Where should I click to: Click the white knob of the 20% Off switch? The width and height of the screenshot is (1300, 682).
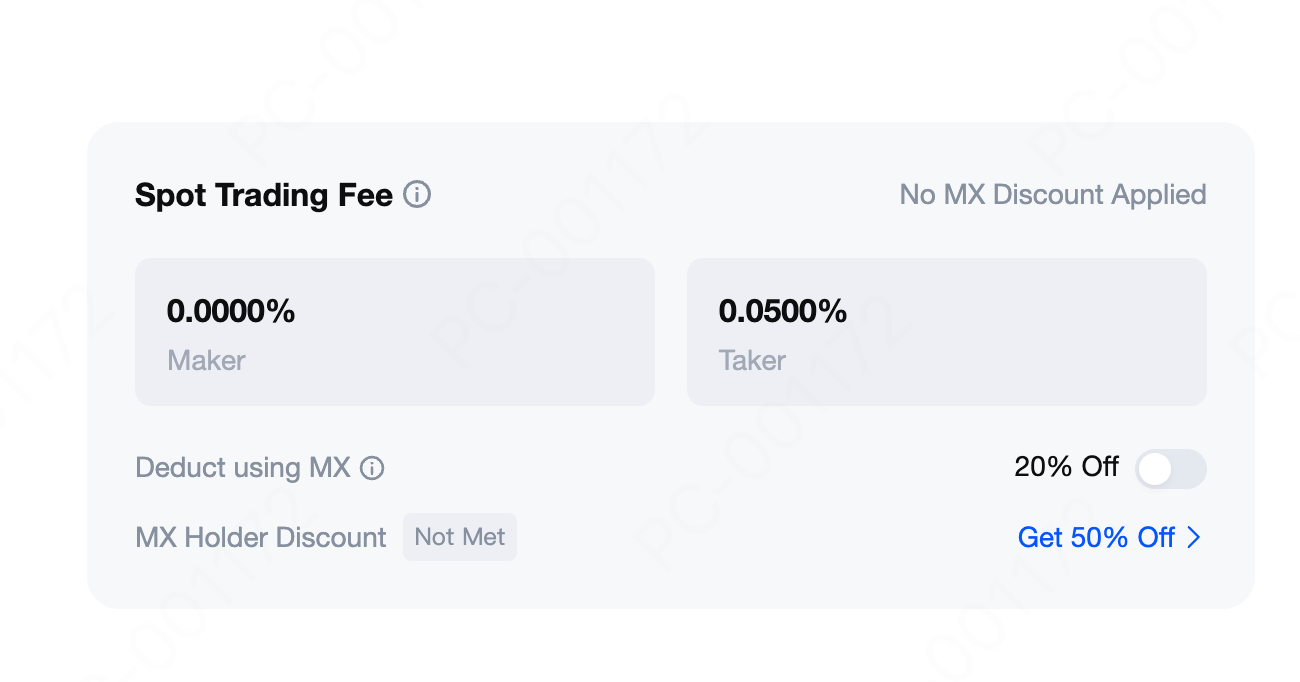(1155, 469)
